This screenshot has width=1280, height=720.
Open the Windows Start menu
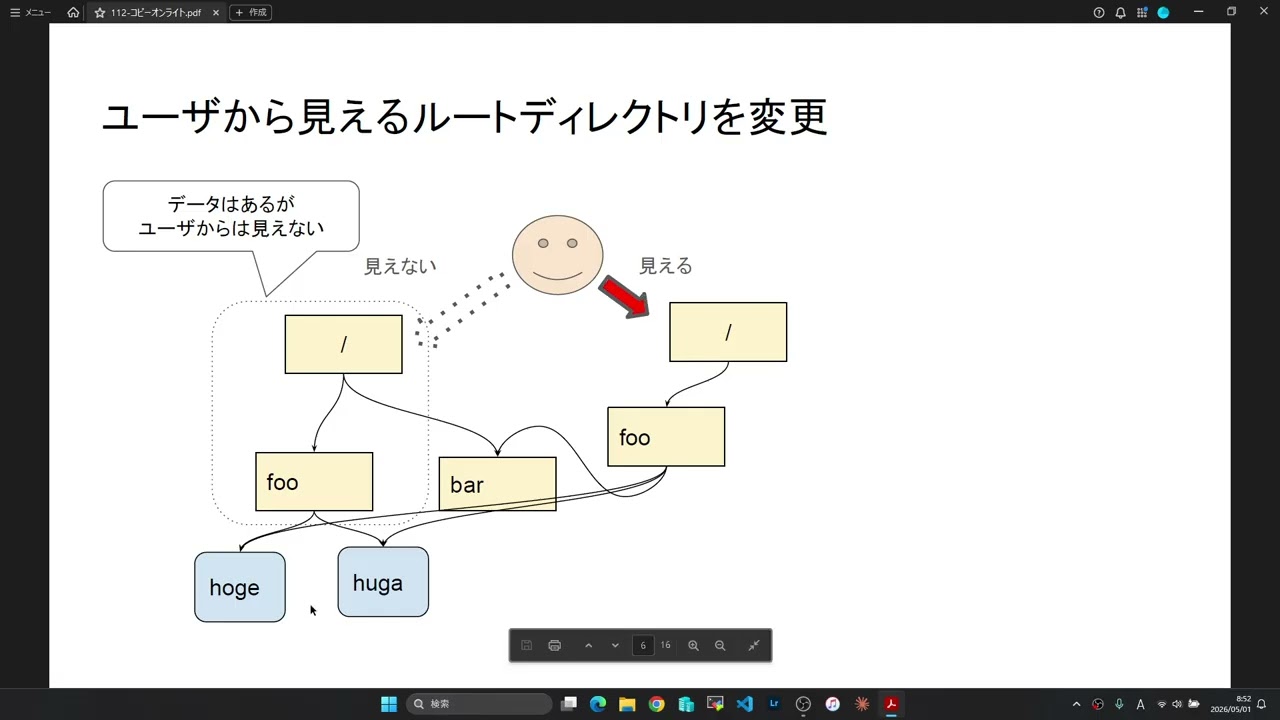[389, 704]
